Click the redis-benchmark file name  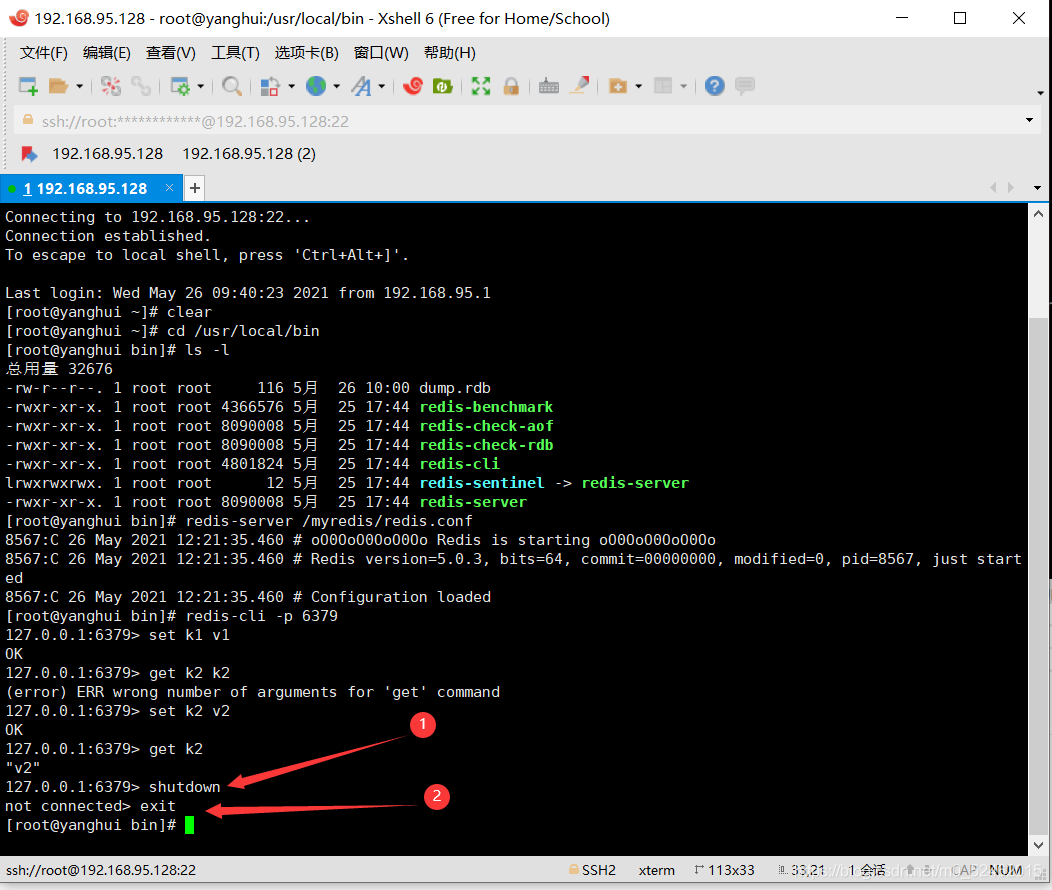pyautogui.click(x=486, y=407)
